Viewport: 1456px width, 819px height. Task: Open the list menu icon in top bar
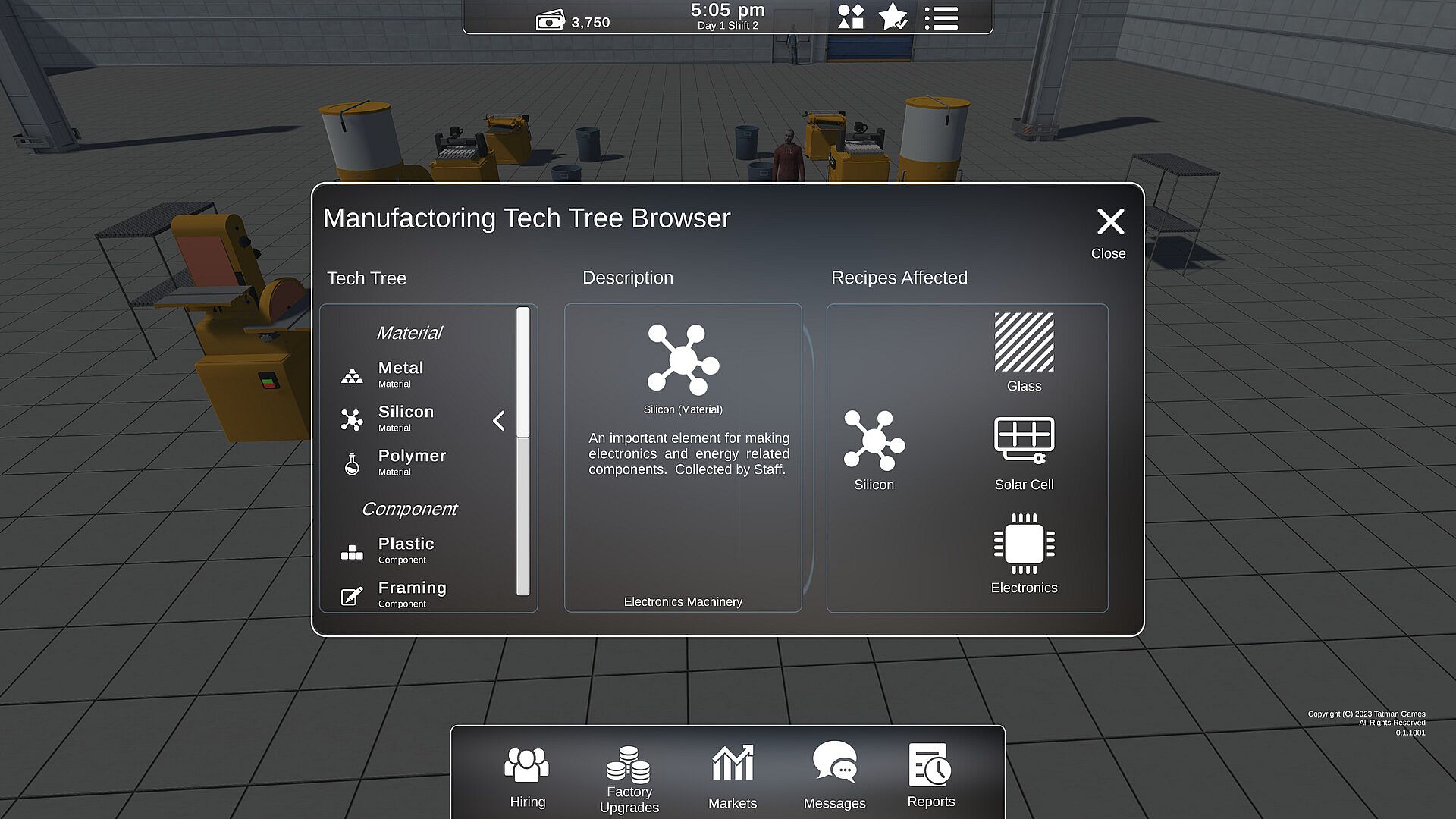tap(941, 18)
